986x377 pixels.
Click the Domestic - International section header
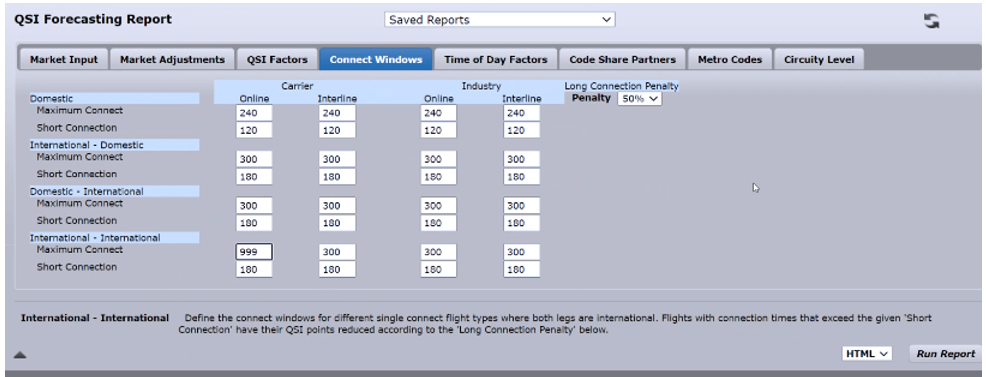pyautogui.click(x=114, y=192)
